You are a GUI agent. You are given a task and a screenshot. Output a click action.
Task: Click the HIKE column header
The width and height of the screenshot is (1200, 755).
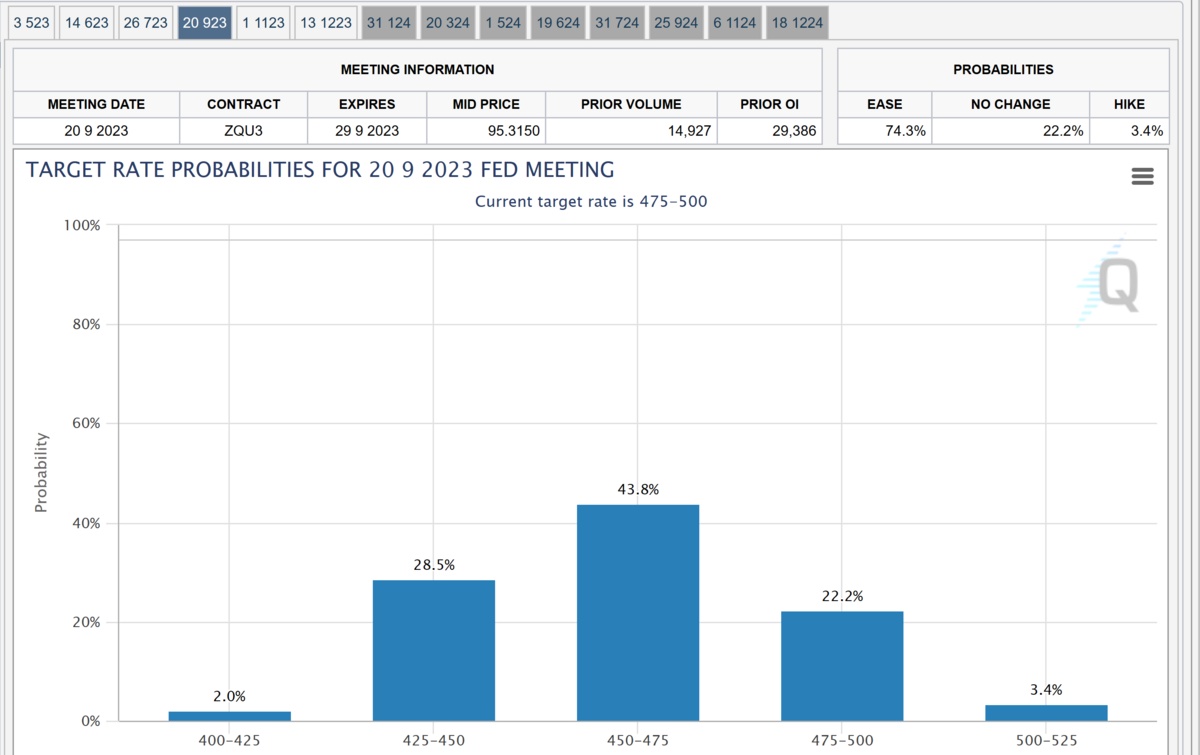pos(1130,104)
